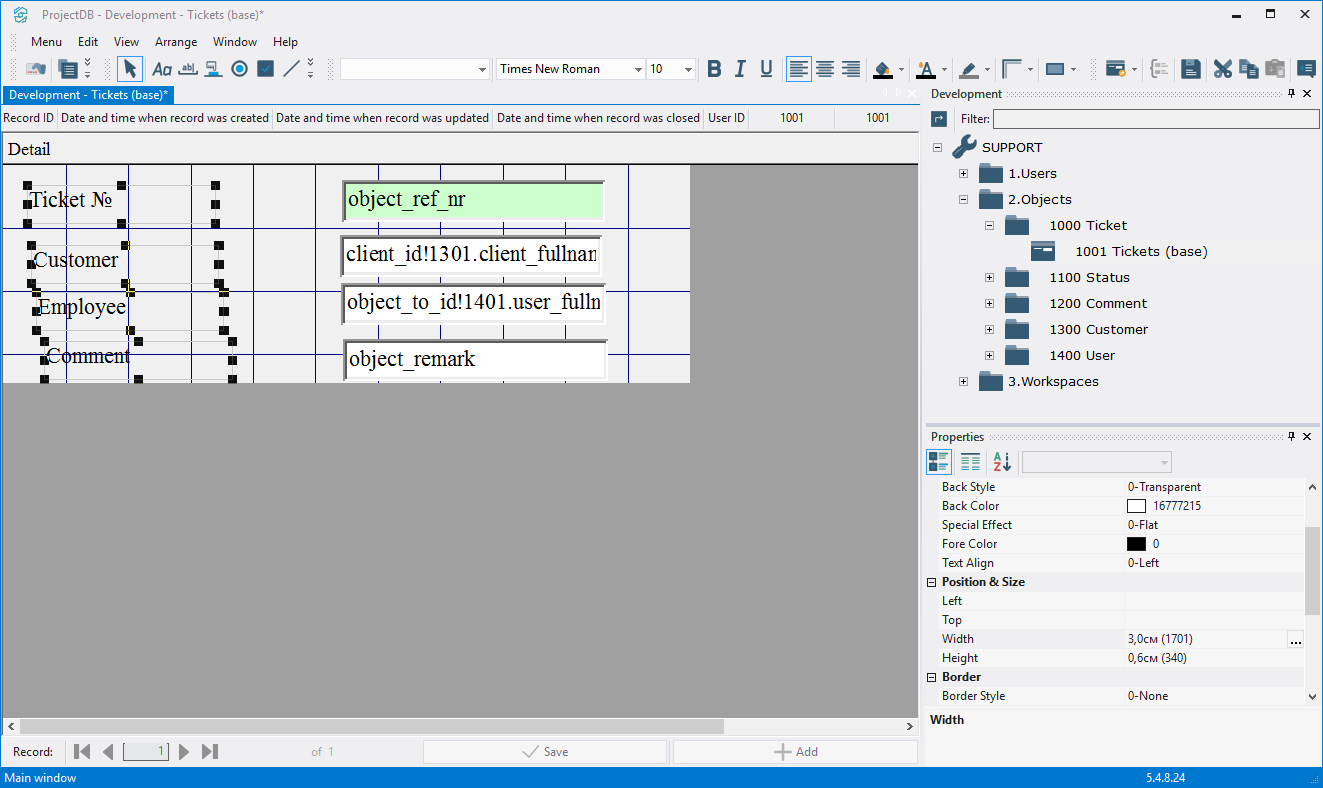The height and width of the screenshot is (788, 1323).
Task: Collapse the Position & Size section
Action: coord(932,582)
